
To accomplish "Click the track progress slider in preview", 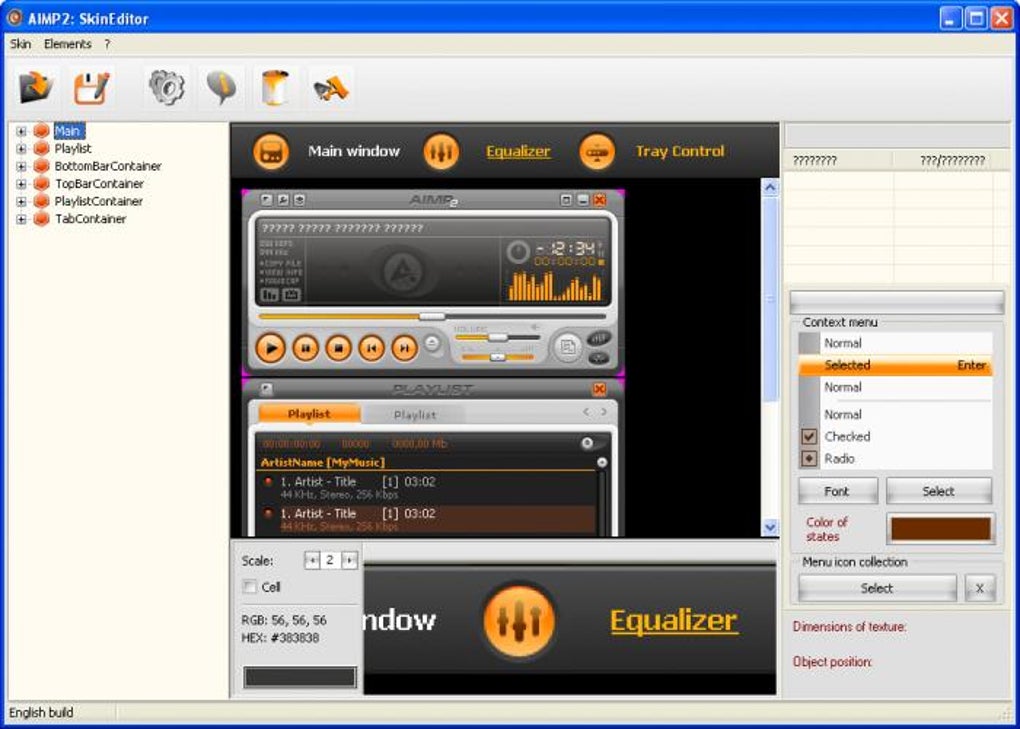I will pos(432,317).
